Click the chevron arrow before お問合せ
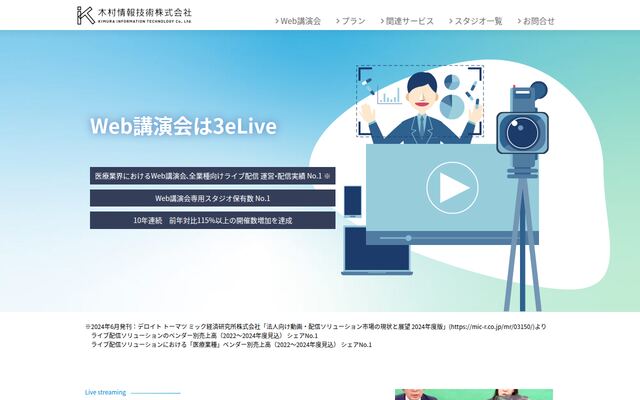The width and height of the screenshot is (640, 400). click(x=519, y=21)
